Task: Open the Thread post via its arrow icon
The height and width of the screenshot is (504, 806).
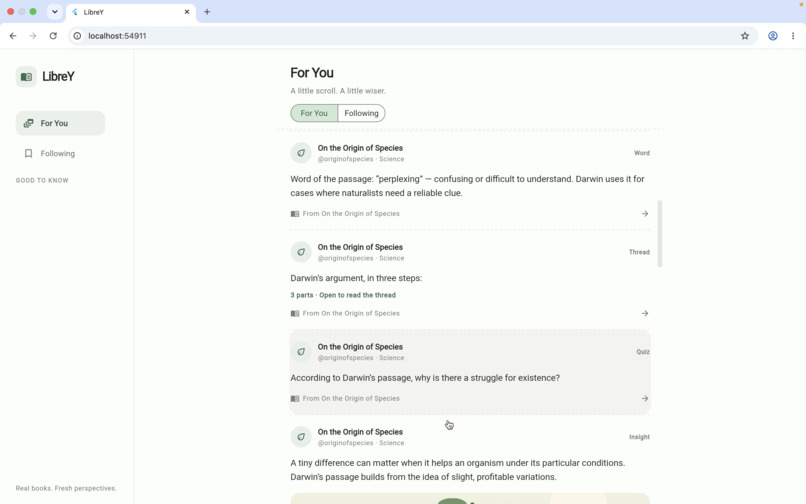Action: point(645,313)
